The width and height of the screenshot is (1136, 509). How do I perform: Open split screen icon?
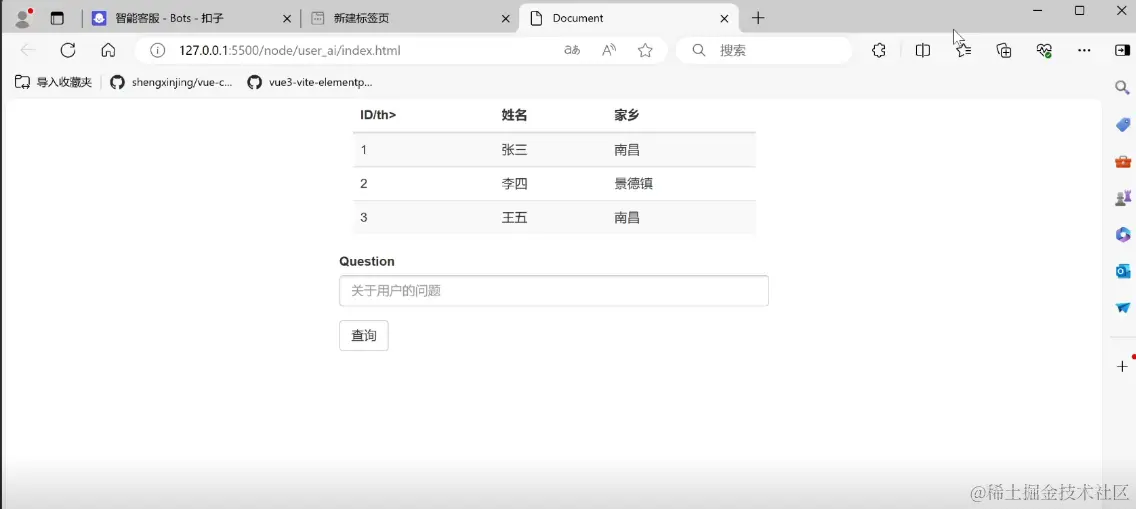(922, 50)
